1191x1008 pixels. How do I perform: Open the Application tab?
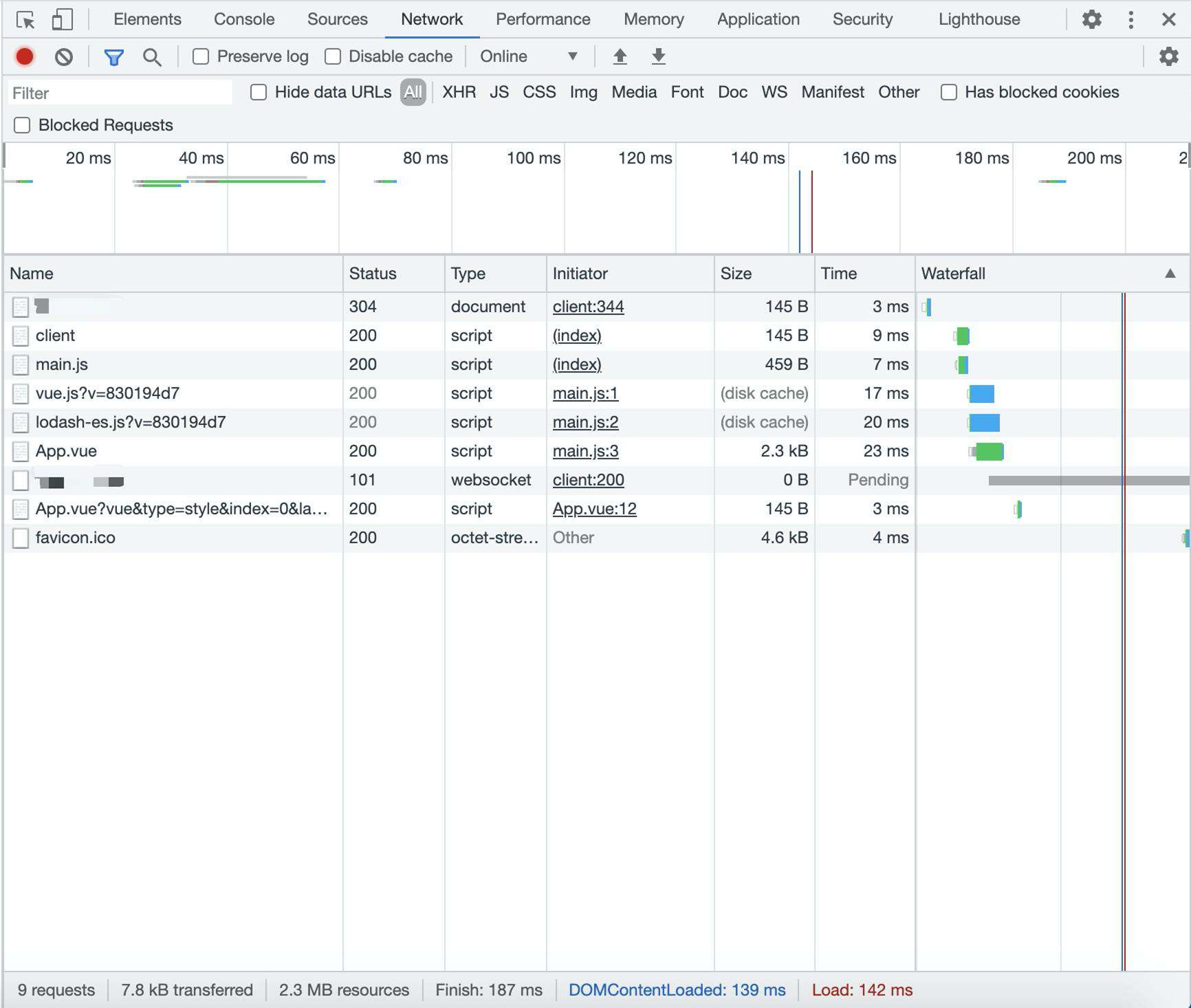point(758,19)
